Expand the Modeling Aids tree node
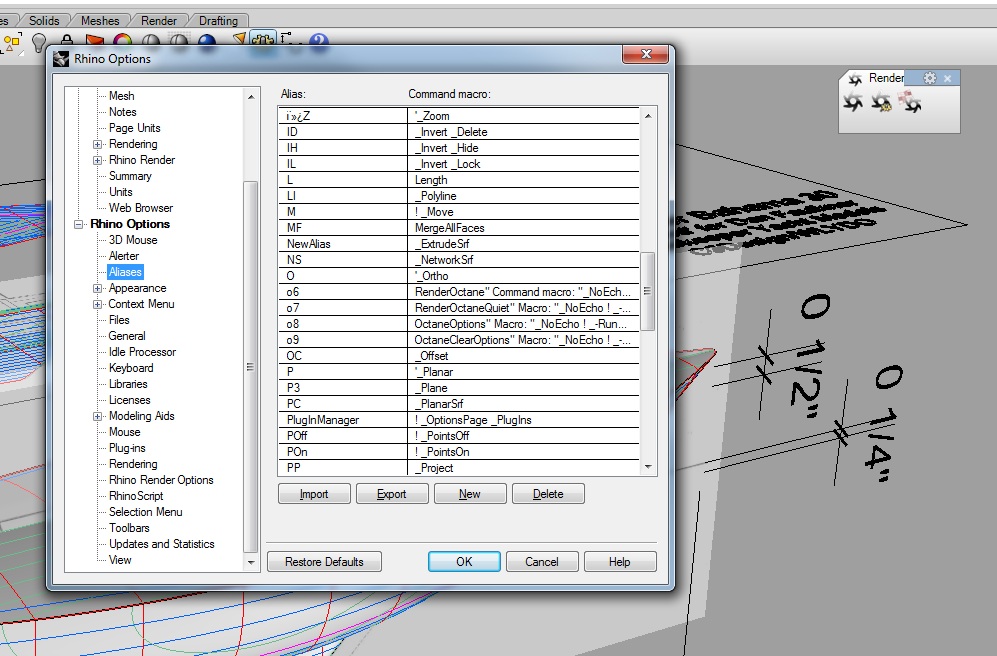Viewport: 997px width, 656px height. point(97,416)
